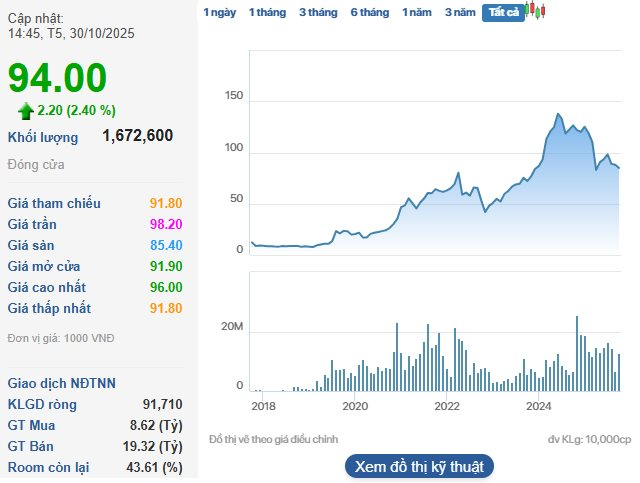Select the "Tất cả" range tab
The height and width of the screenshot is (483, 640).
(503, 12)
